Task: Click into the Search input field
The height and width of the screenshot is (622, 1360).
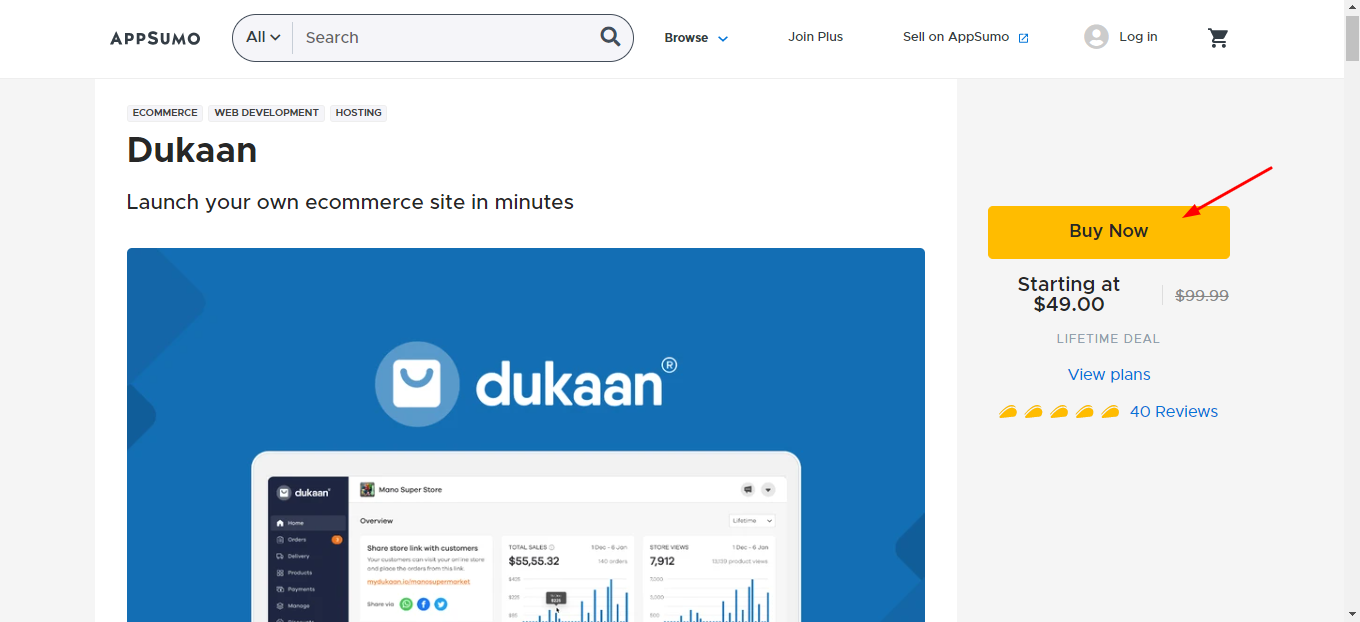Action: coord(445,38)
